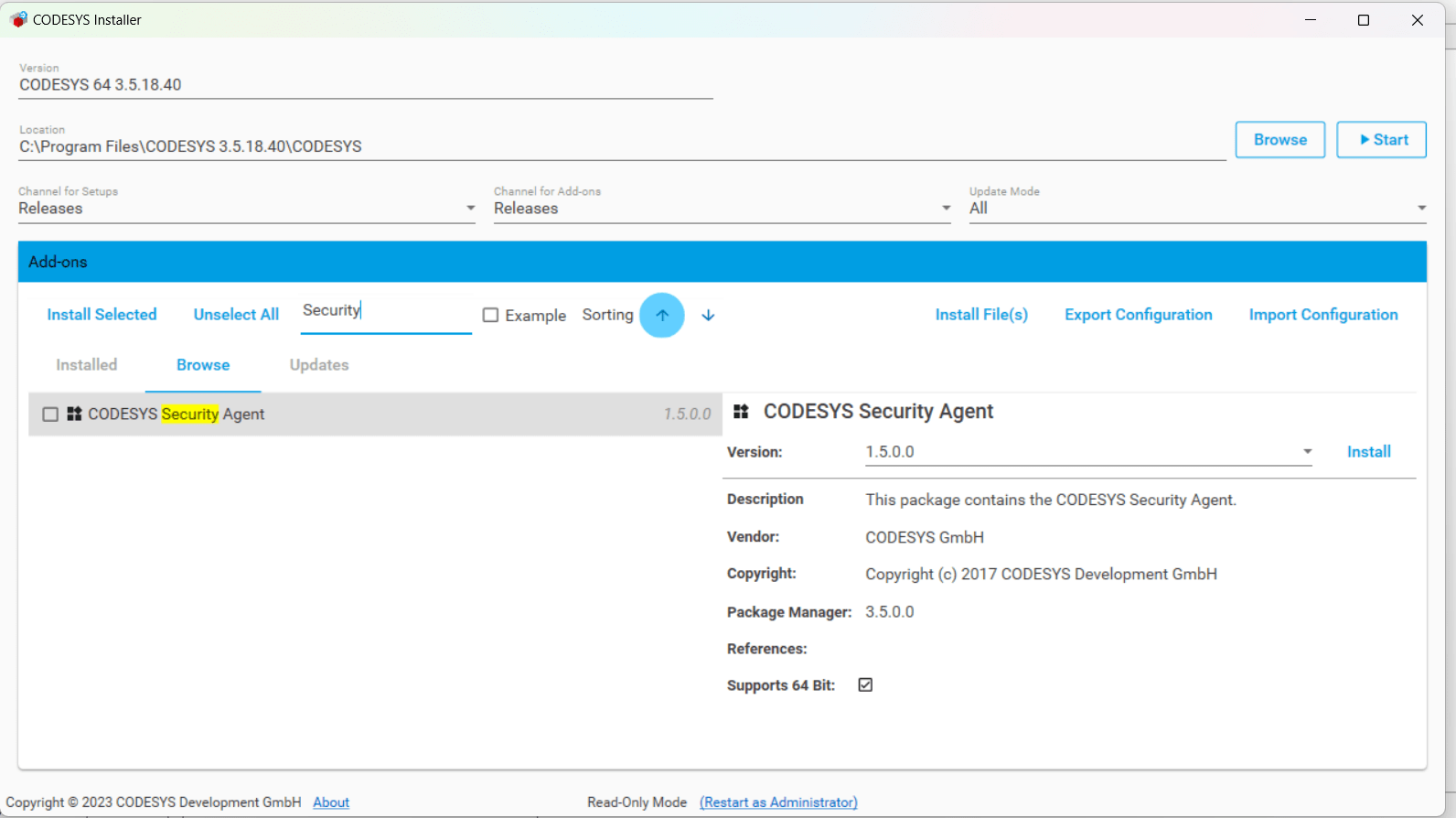Maximize the CODESYS Installer window
The height and width of the screenshot is (818, 1456).
pyautogui.click(x=1364, y=20)
